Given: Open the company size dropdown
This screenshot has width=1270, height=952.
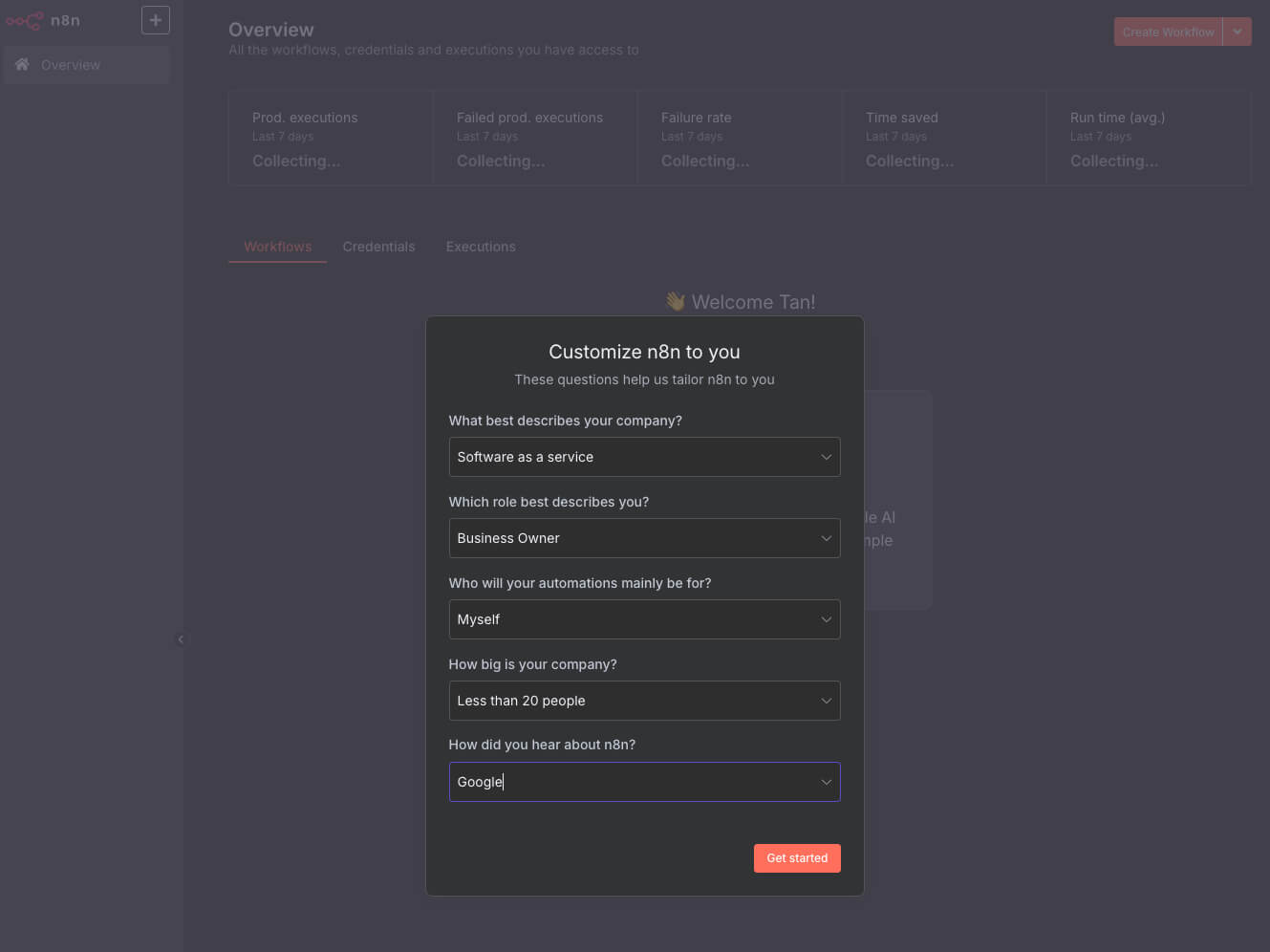Looking at the screenshot, I should click(x=645, y=701).
